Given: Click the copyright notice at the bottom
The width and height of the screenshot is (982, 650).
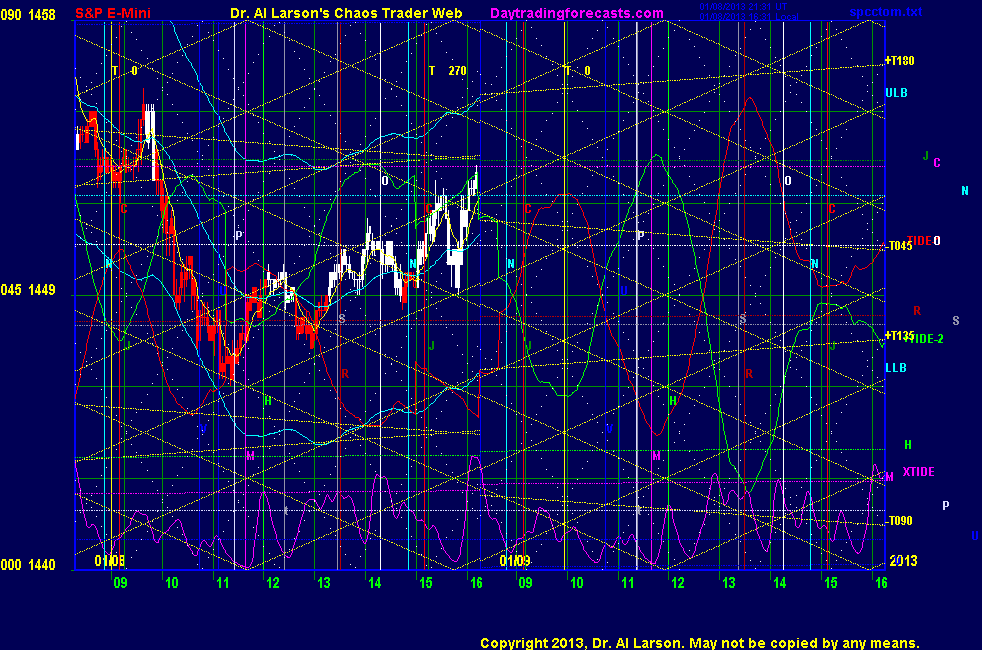Looking at the screenshot, I should (x=700, y=643).
